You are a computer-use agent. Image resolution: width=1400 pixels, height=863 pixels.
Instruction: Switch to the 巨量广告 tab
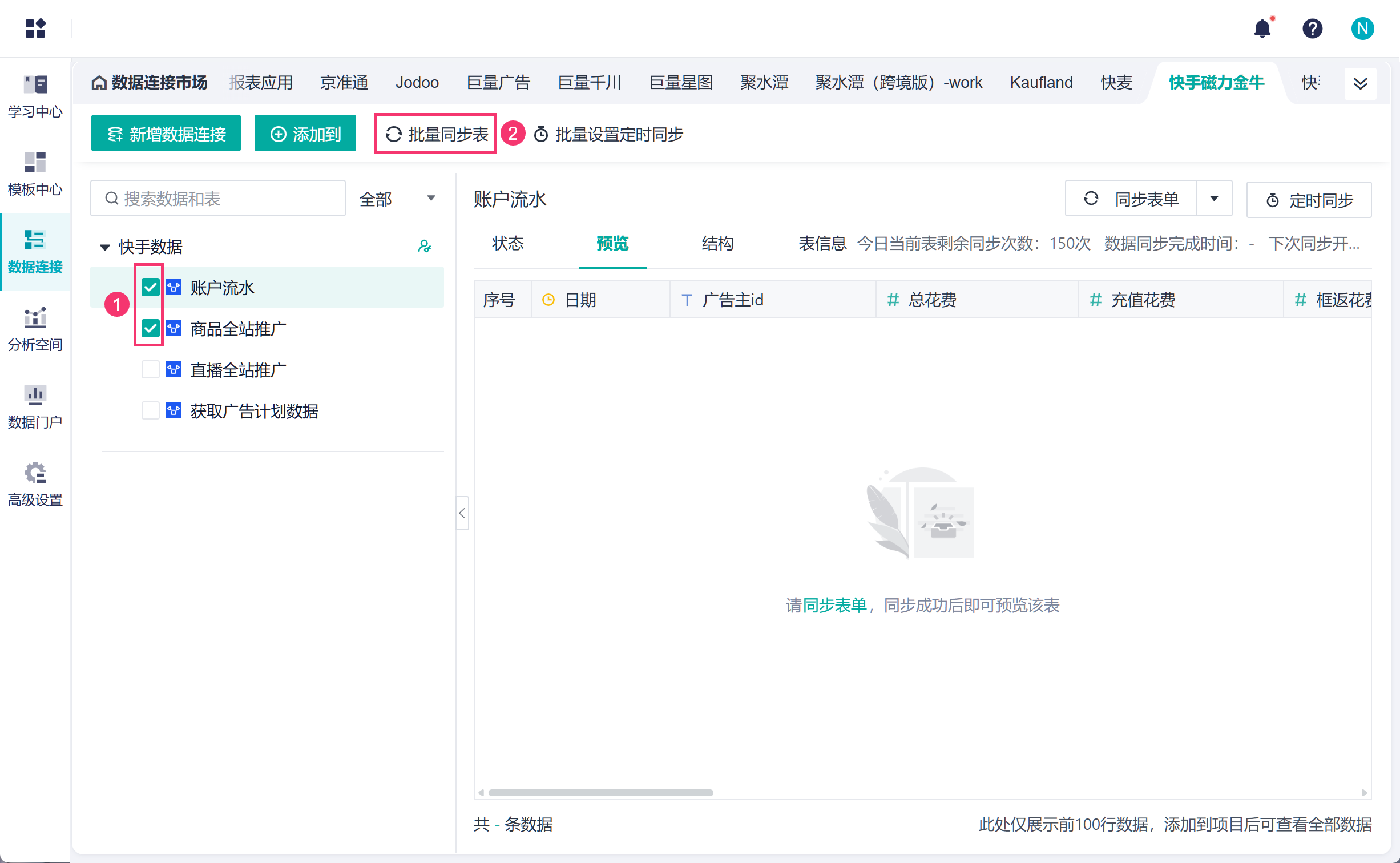click(498, 83)
